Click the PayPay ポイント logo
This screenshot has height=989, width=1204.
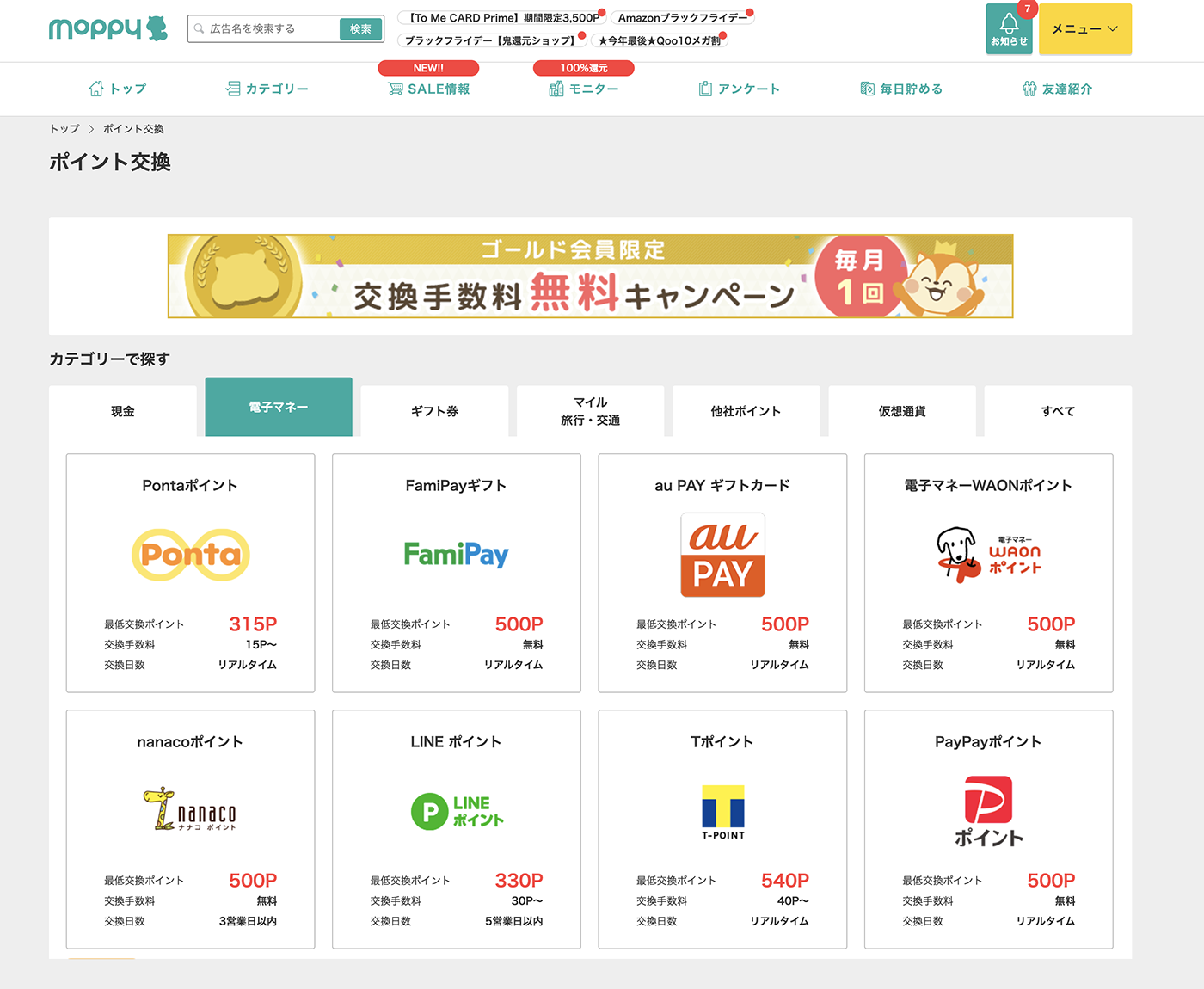pyautogui.click(x=989, y=812)
